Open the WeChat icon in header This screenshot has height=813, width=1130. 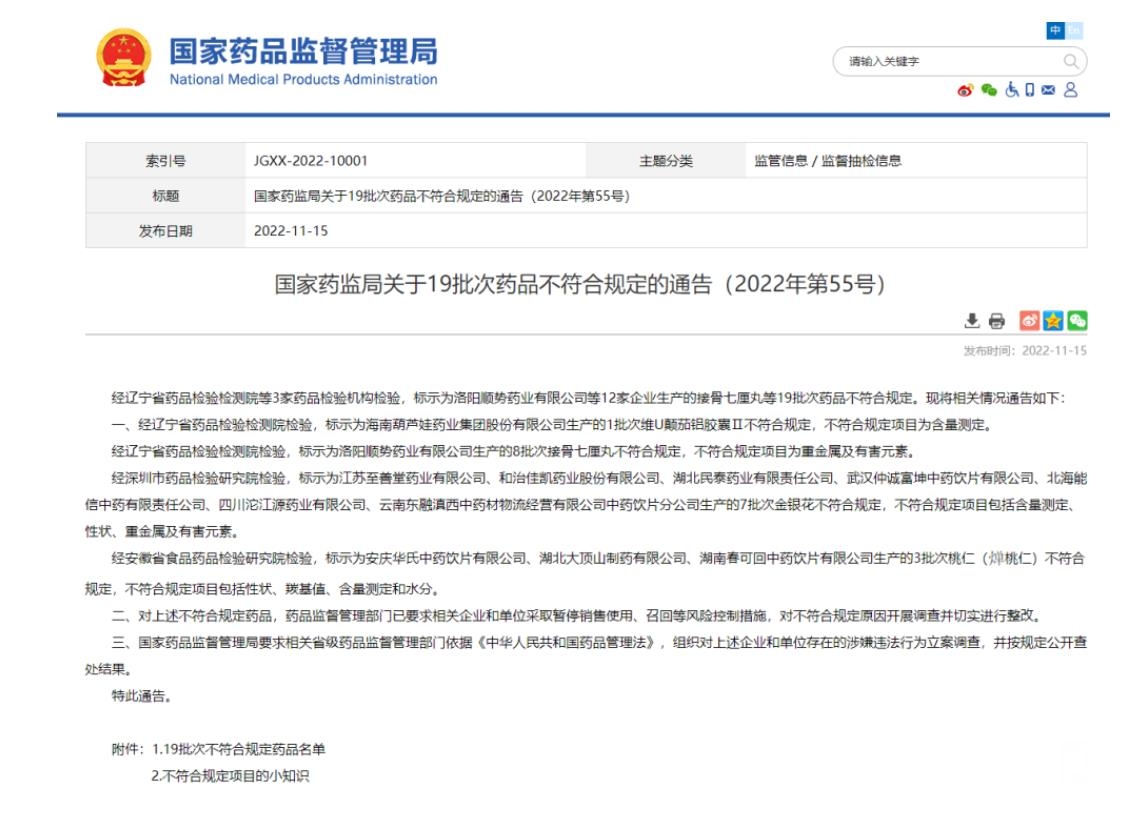click(x=989, y=91)
